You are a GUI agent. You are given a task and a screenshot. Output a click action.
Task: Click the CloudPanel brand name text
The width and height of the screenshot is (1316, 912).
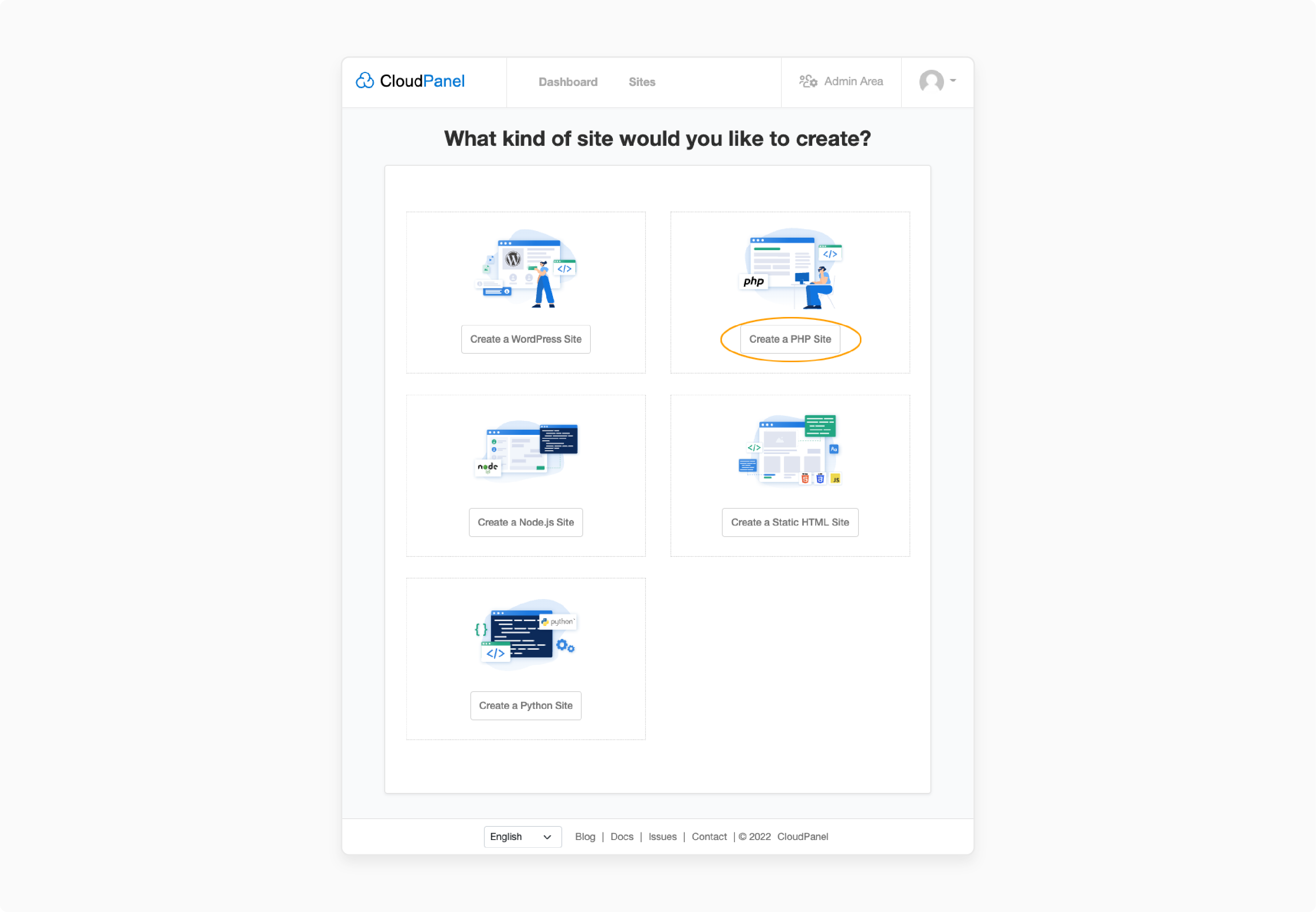pyautogui.click(x=422, y=81)
